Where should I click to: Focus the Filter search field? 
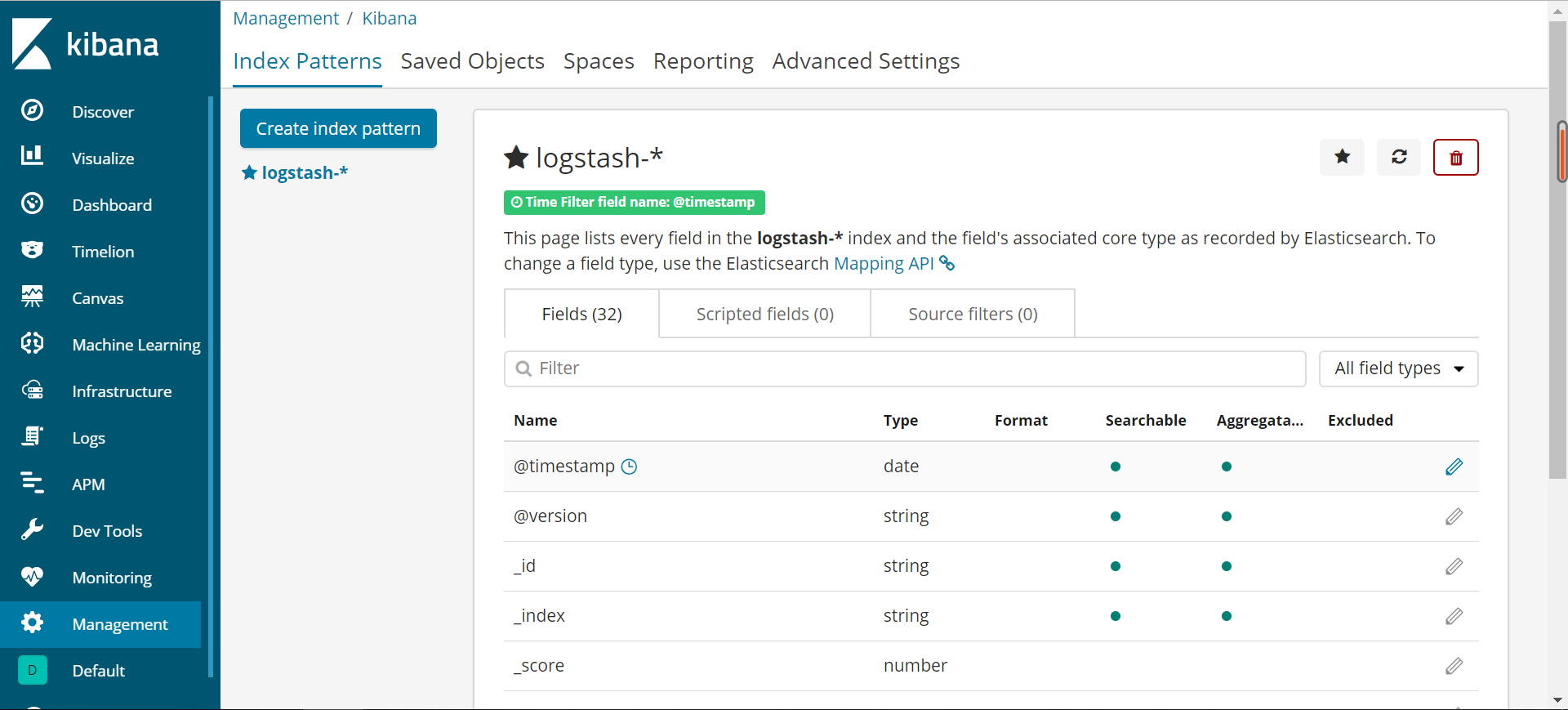905,368
